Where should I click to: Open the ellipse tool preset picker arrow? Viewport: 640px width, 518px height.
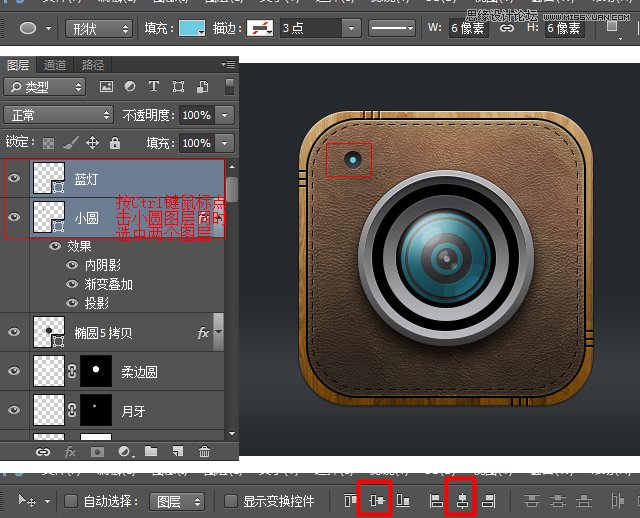click(x=49, y=29)
